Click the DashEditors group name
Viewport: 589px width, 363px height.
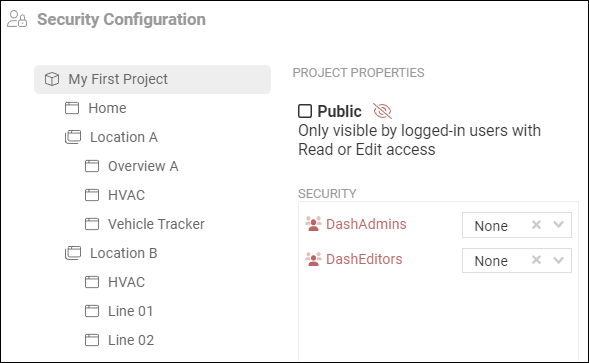364,259
